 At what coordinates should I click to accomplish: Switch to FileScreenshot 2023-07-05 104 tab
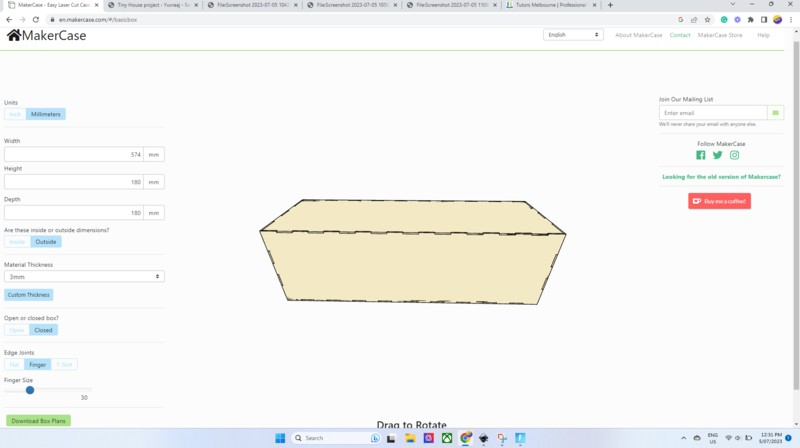click(252, 5)
